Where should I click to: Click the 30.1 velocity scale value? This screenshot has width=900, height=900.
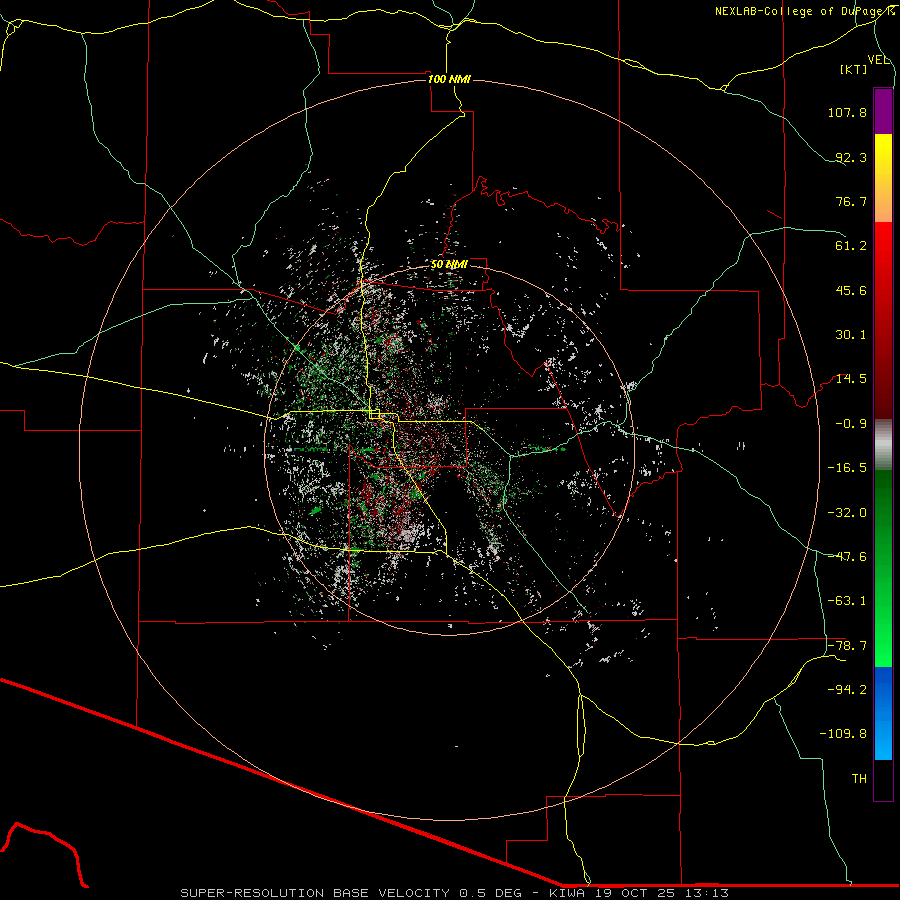[851, 335]
